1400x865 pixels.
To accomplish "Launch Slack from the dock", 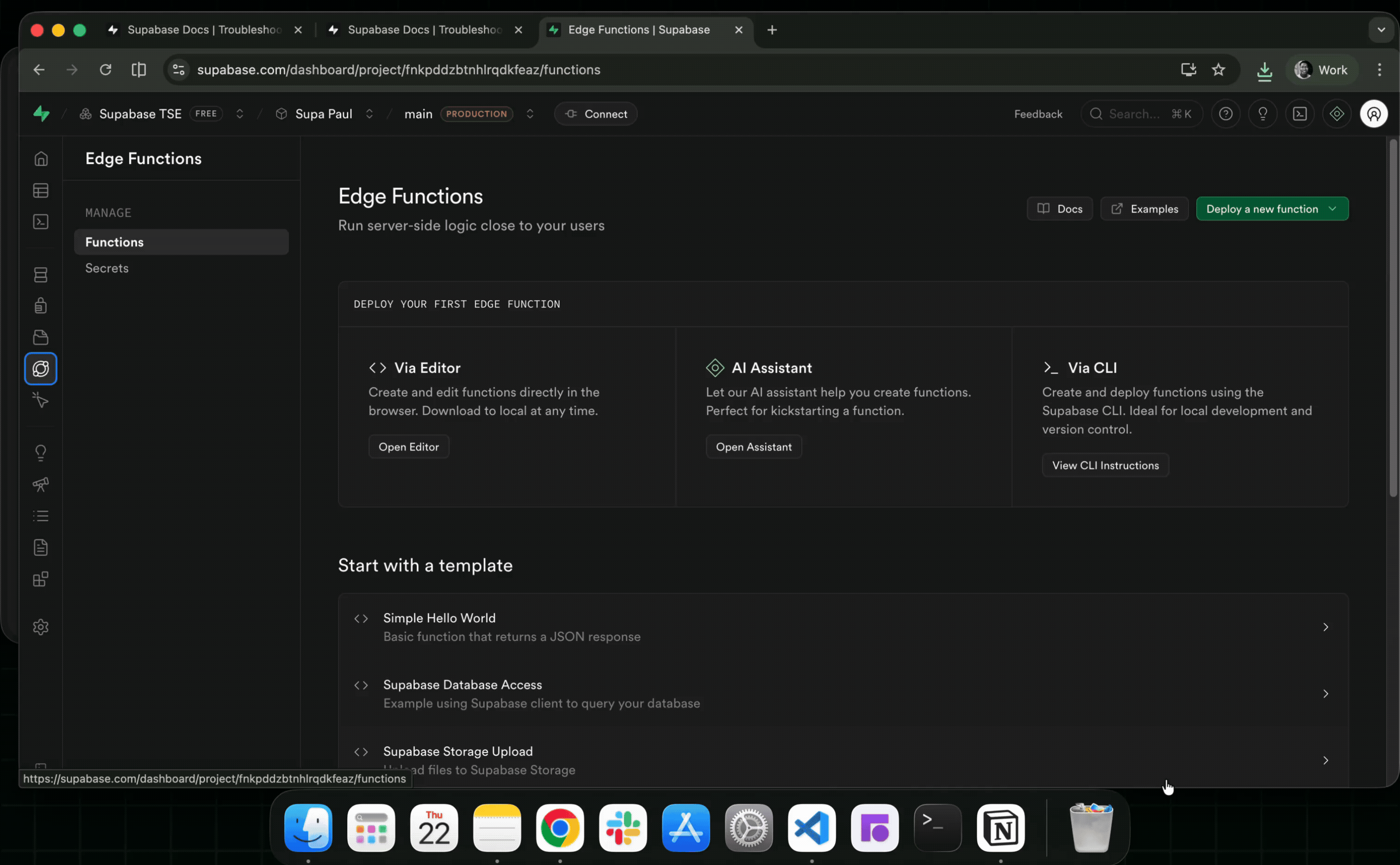I will (623, 828).
